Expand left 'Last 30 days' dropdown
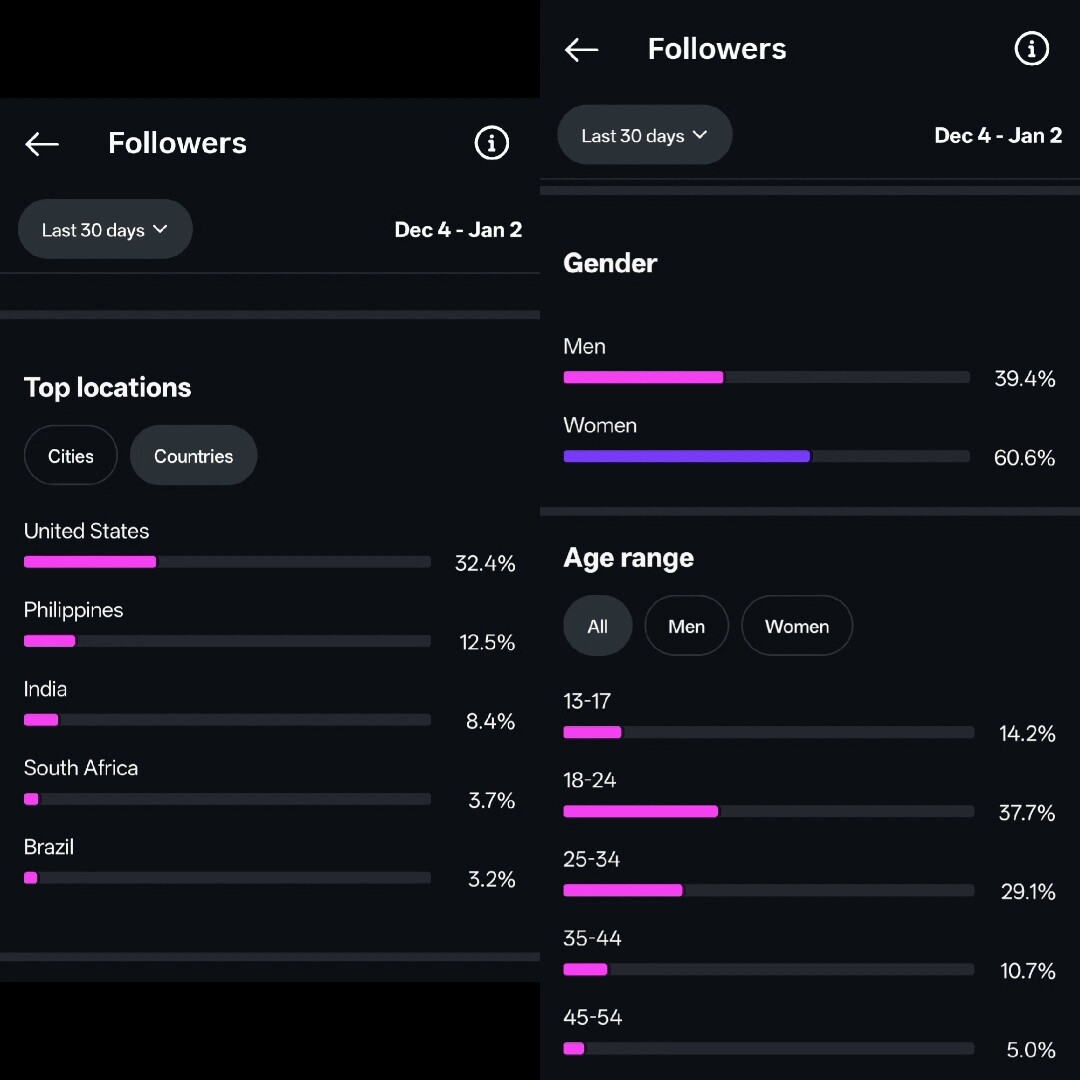The height and width of the screenshot is (1080, 1080). (105, 230)
